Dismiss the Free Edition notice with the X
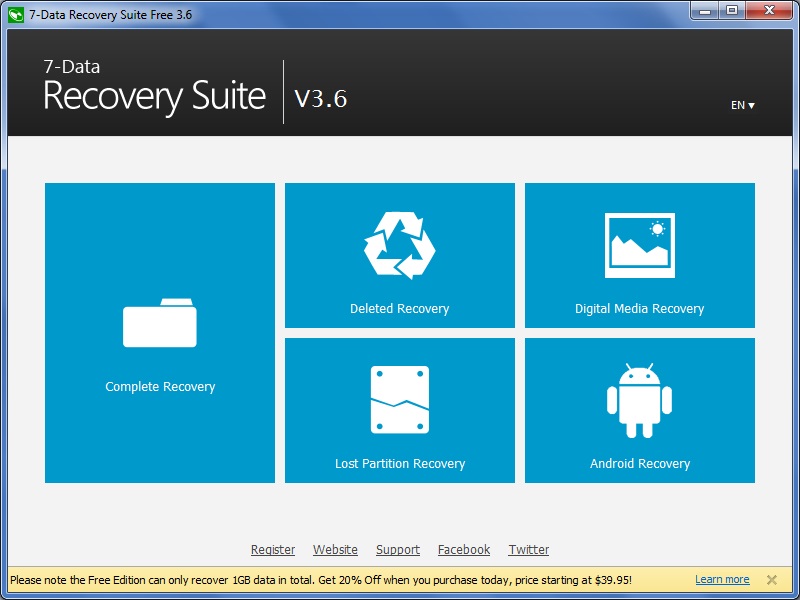This screenshot has height=600, width=800. tap(771, 579)
